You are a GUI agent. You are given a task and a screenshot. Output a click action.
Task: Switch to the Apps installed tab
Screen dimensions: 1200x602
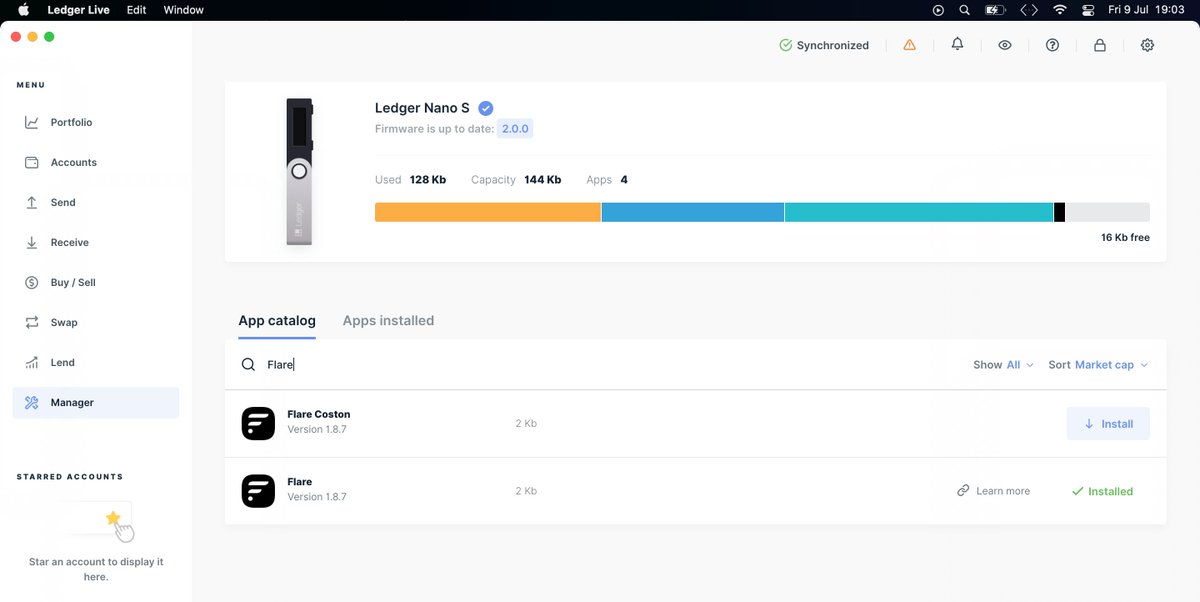click(x=388, y=321)
